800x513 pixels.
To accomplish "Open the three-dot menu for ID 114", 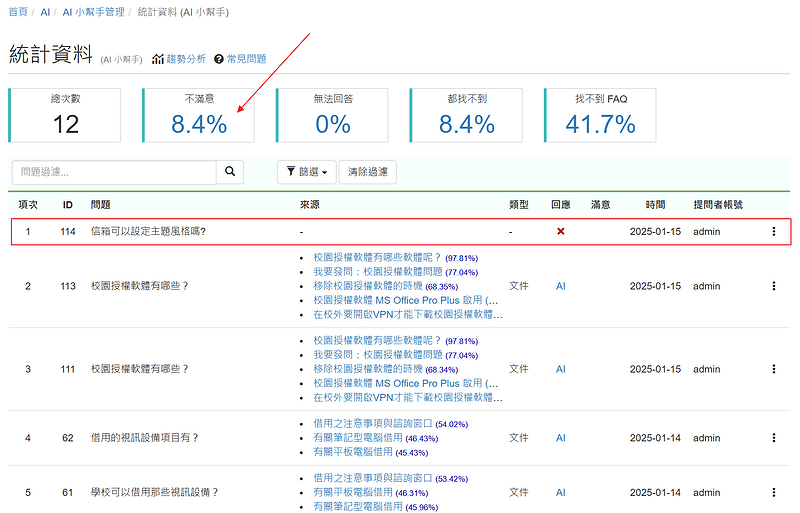I will [x=773, y=231].
